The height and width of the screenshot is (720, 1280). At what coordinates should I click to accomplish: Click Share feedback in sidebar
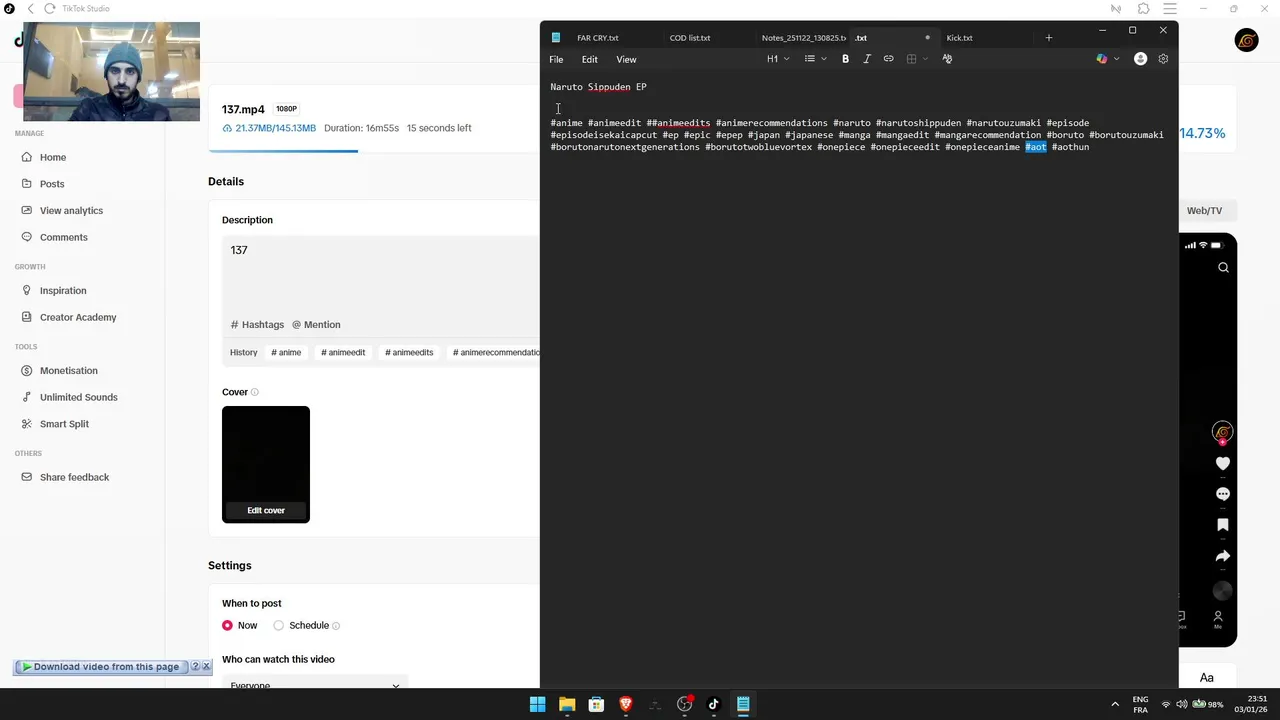pos(74,477)
